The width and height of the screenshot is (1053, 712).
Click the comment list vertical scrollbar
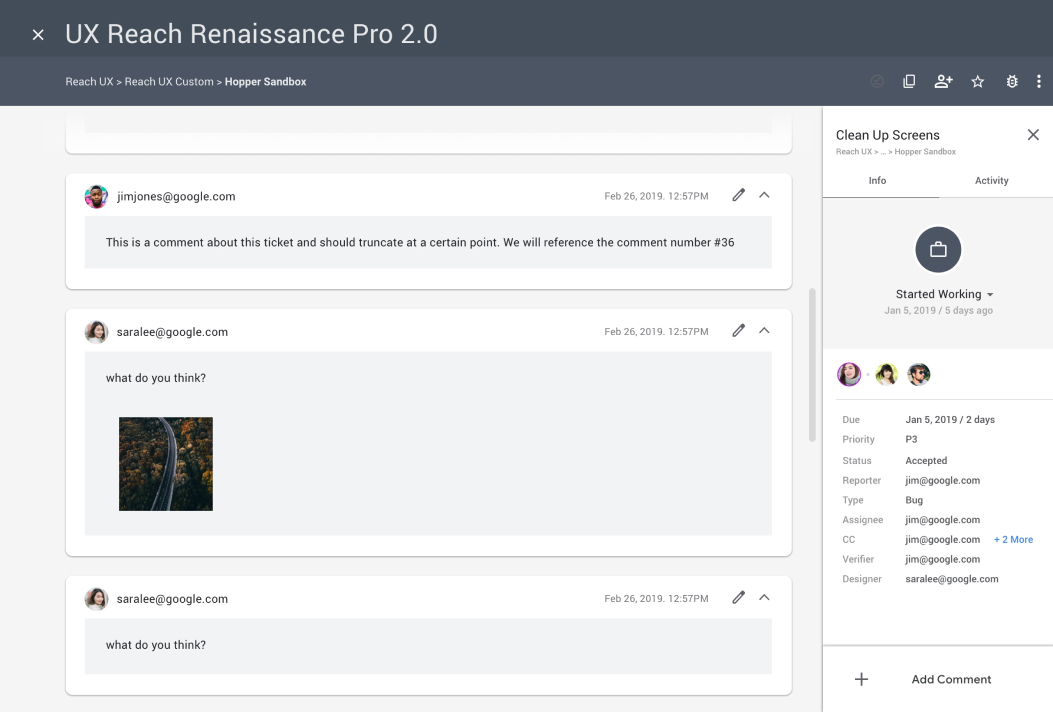(x=812, y=365)
